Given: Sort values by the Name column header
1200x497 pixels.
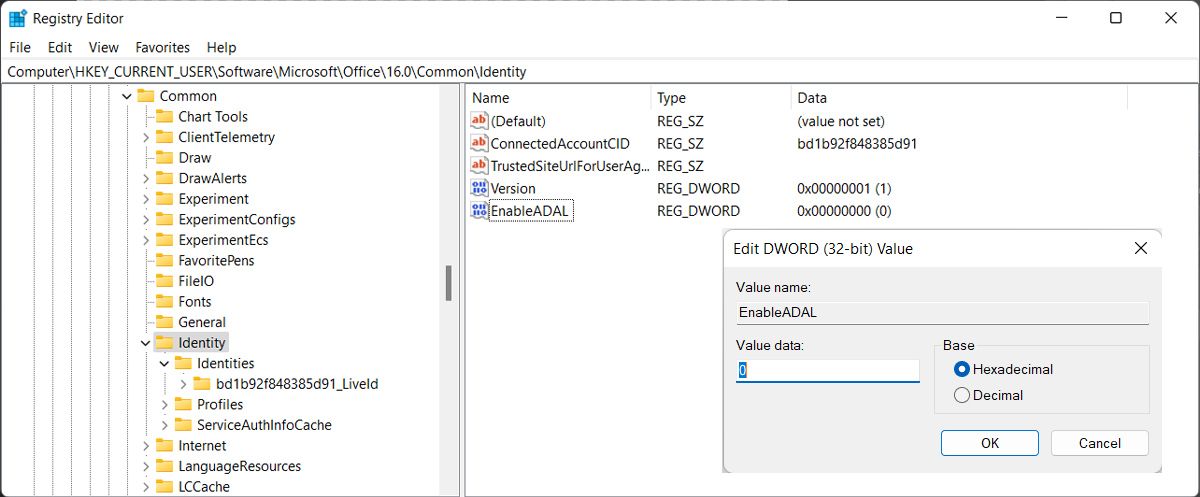Looking at the screenshot, I should [x=558, y=98].
